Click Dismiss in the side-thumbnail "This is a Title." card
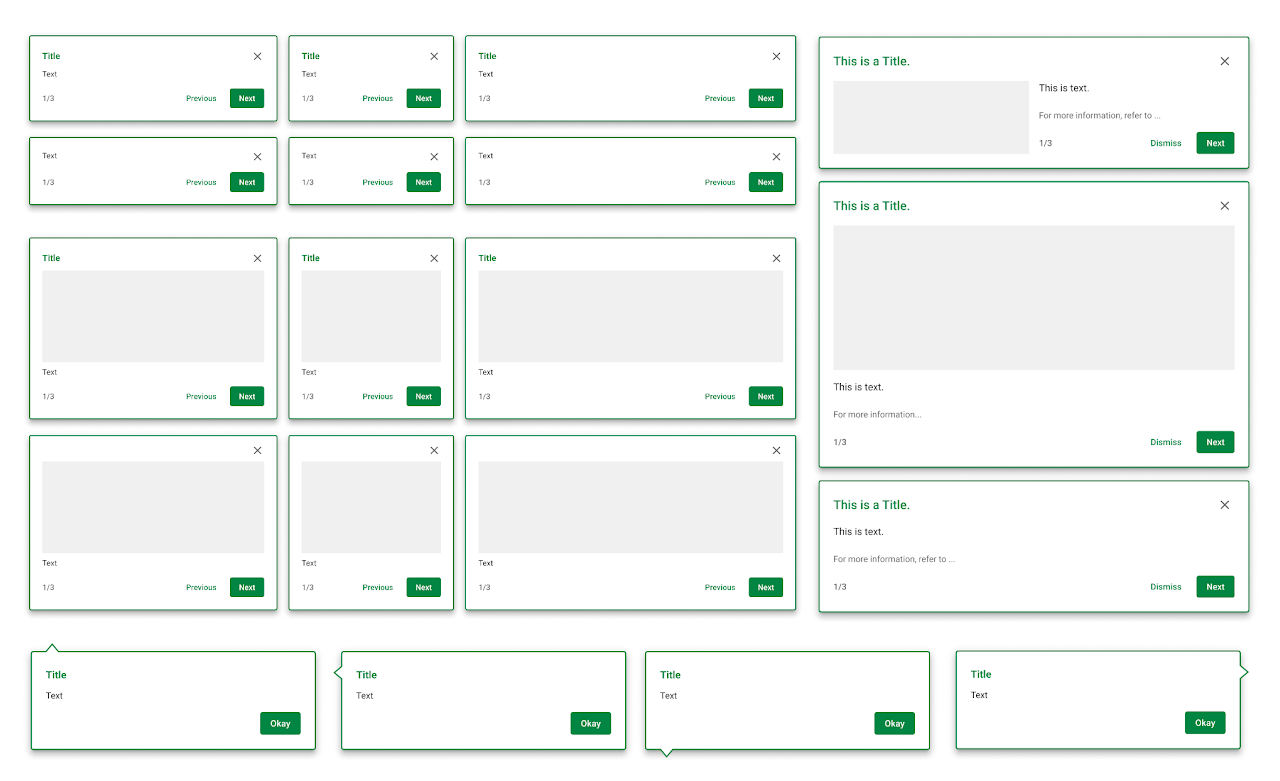1280x781 pixels. [x=1166, y=143]
